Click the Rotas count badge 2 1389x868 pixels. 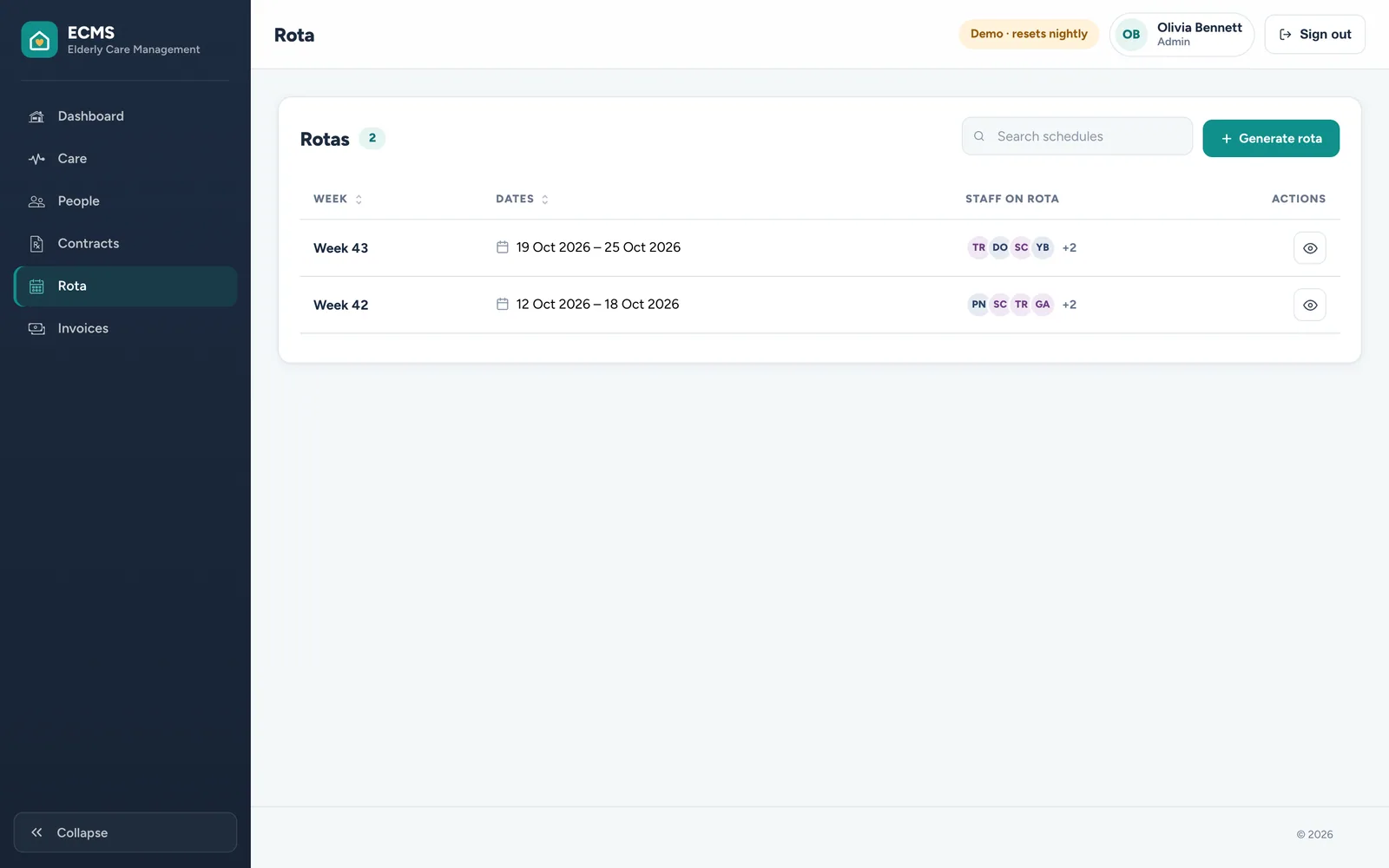(x=372, y=138)
